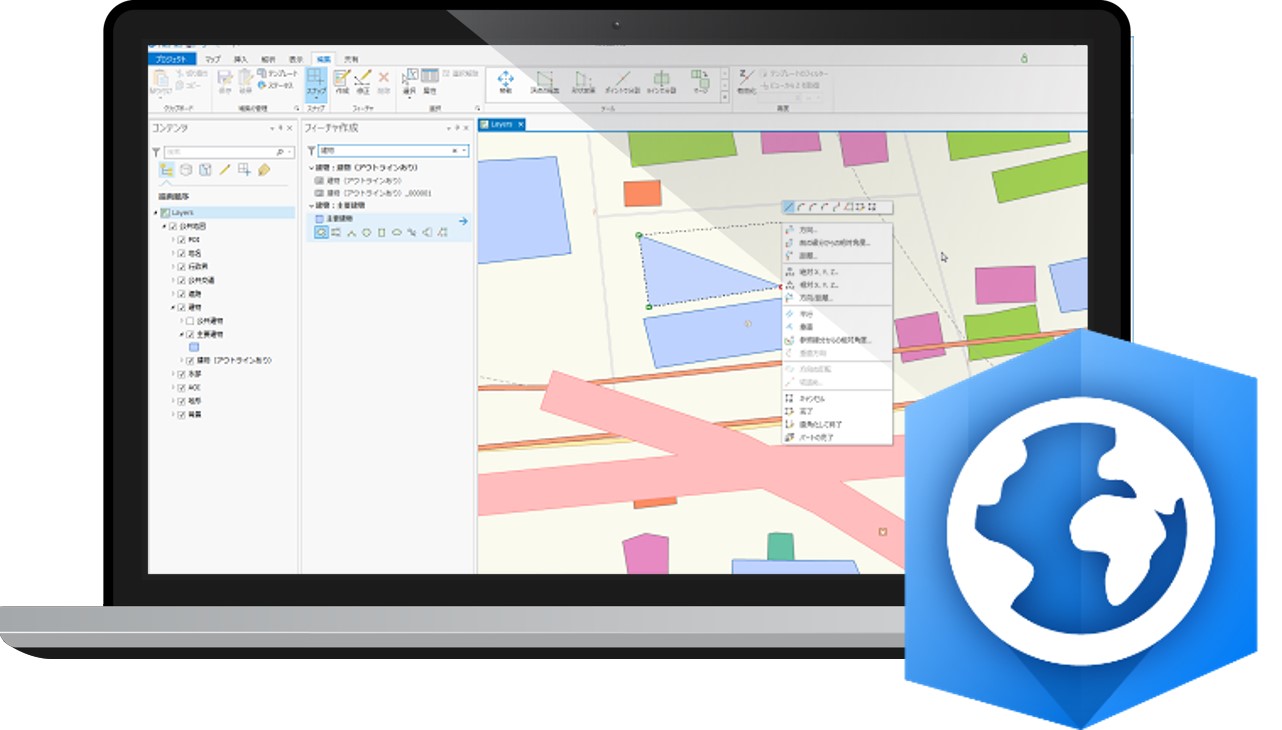Viewport: 1282px width, 730px height.
Task: Collapse the Layers map node in Contents
Action: (155, 213)
